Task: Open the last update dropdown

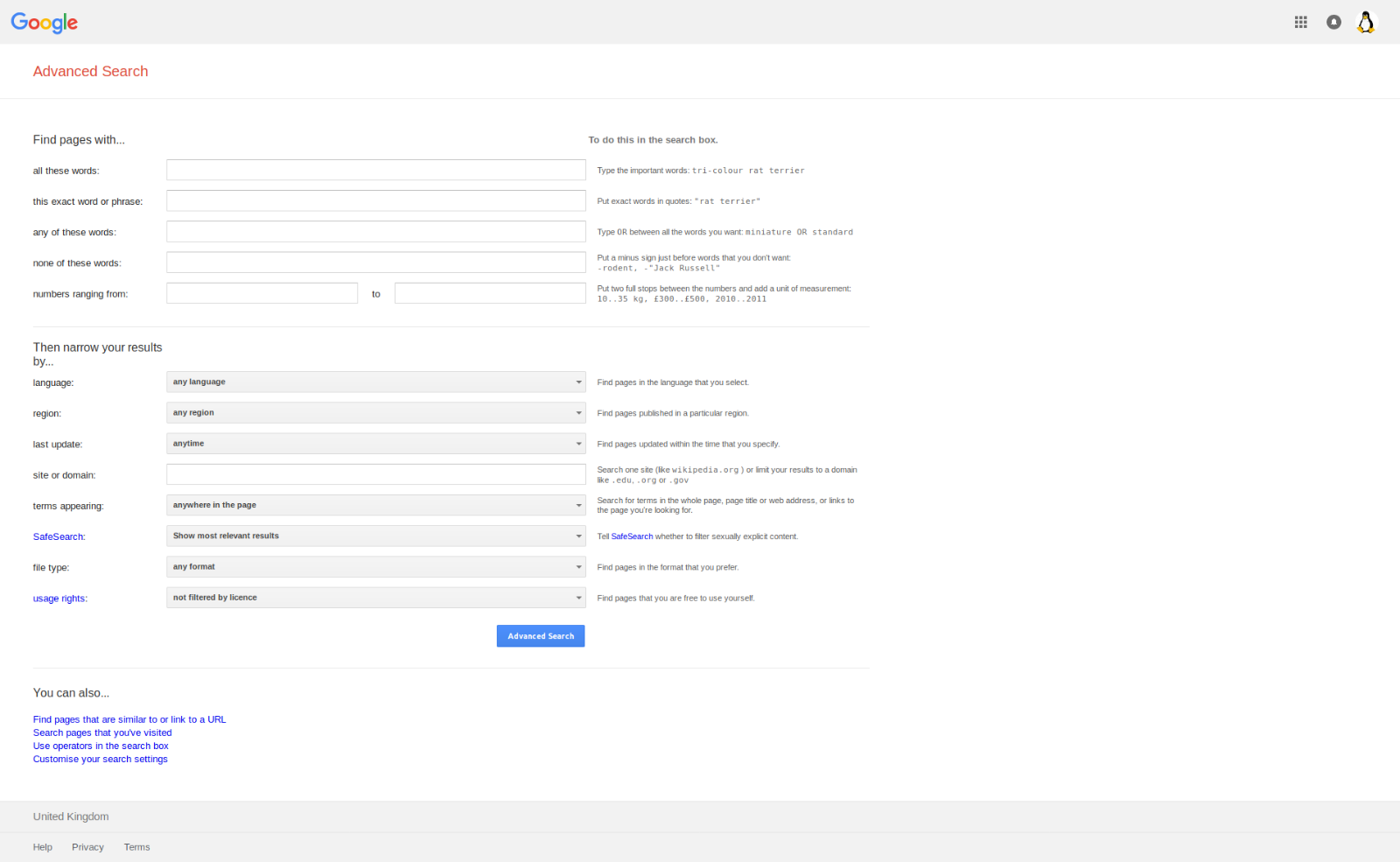Action: coord(376,444)
